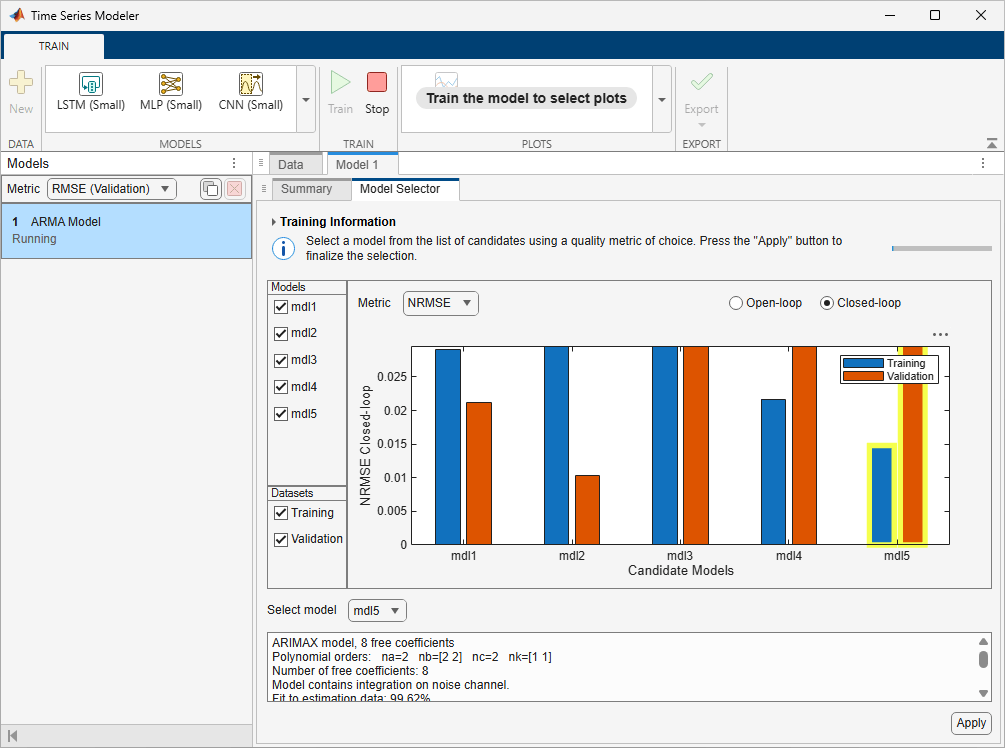Image resolution: width=1005 pixels, height=748 pixels.
Task: Select the MLP (Small) model preset
Action: (170, 91)
